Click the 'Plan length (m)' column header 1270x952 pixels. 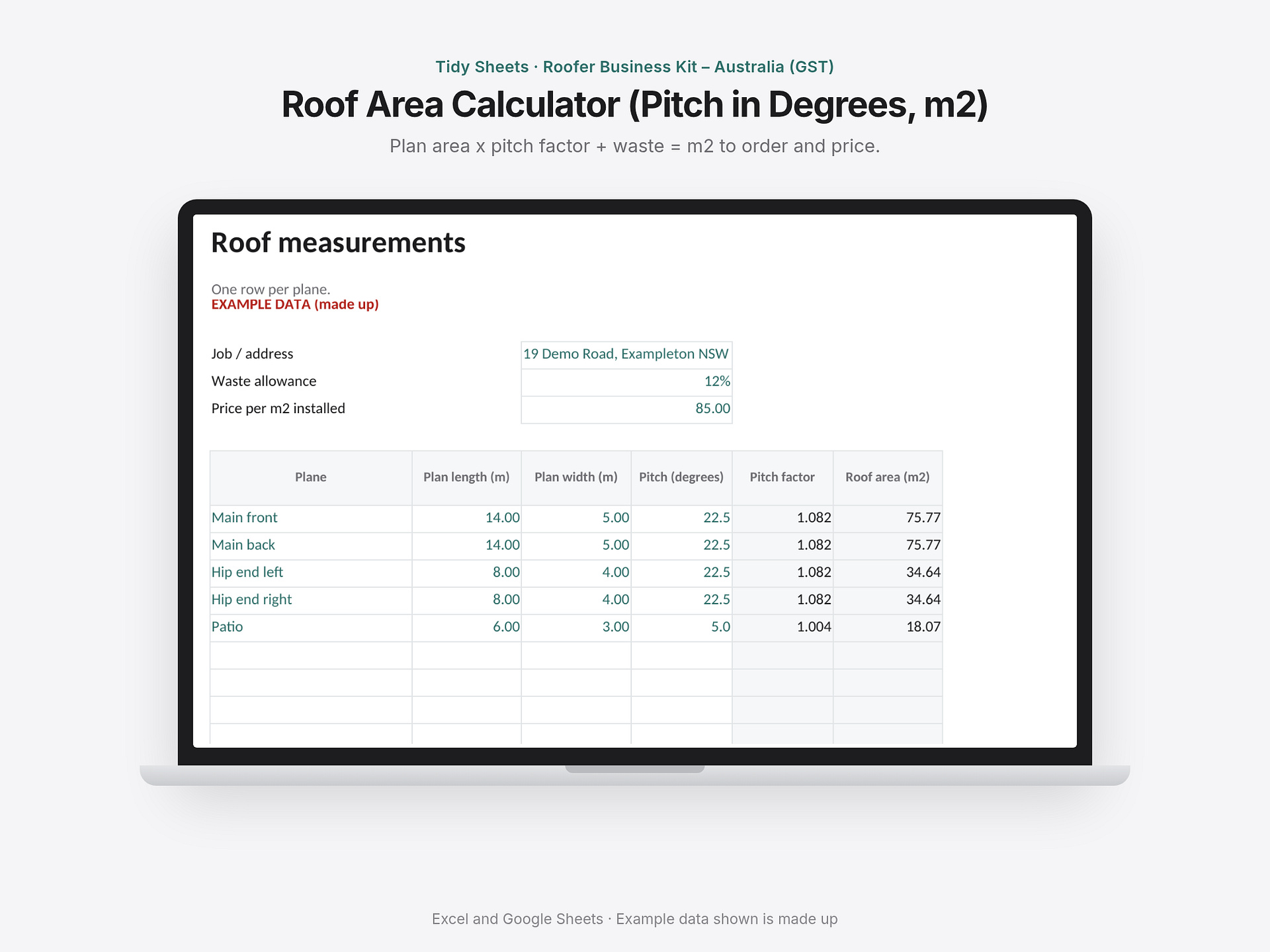(x=466, y=478)
